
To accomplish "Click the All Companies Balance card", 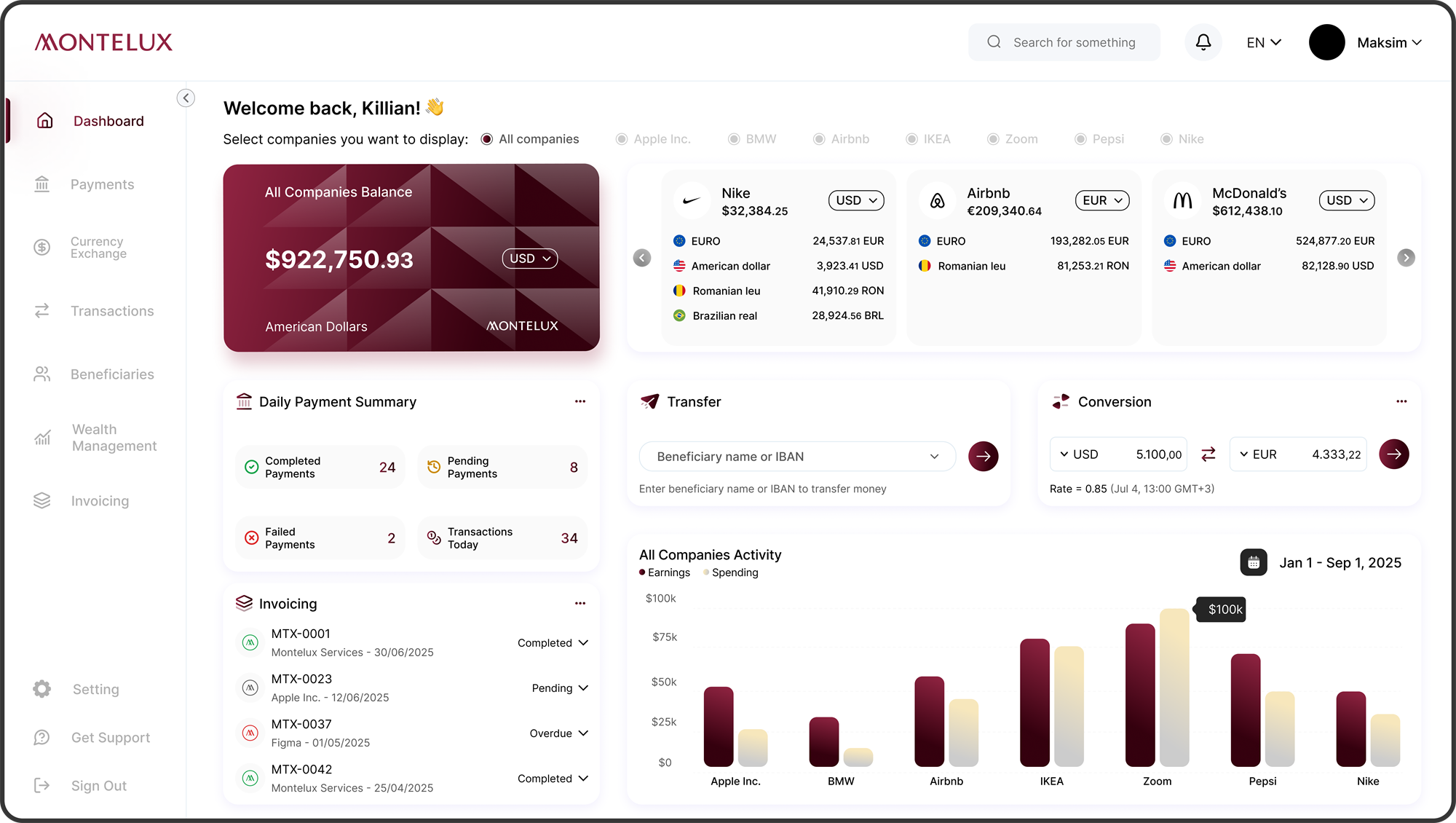I will 411,258.
